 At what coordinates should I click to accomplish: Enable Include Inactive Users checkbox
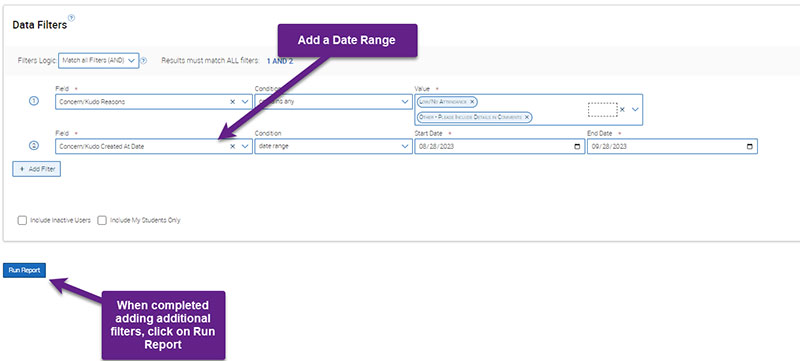tap(22, 221)
